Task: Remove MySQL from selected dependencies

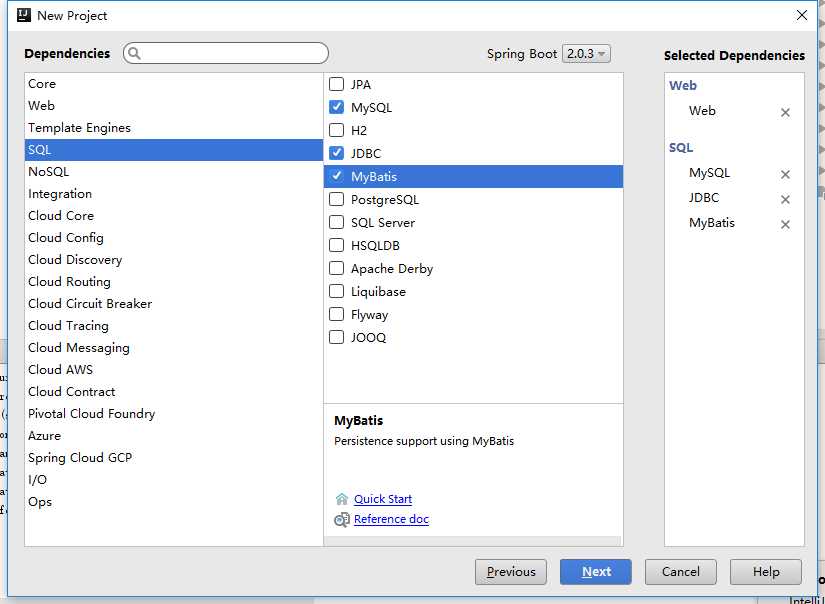Action: [x=785, y=175]
